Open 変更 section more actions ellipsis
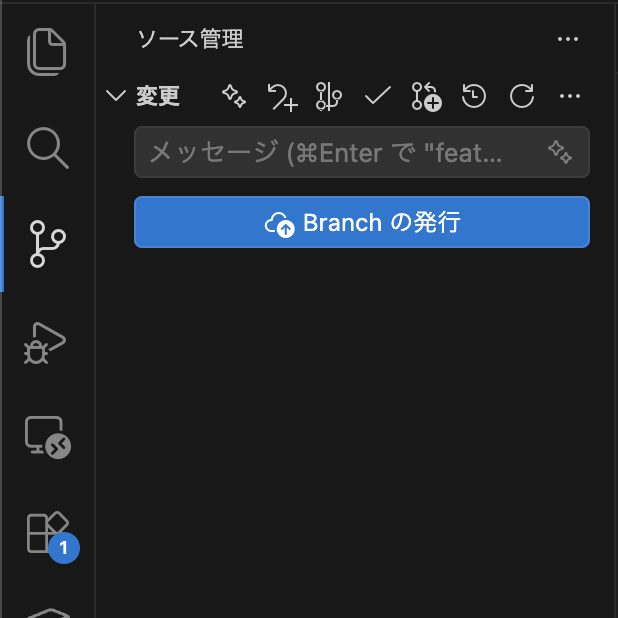 [x=570, y=96]
